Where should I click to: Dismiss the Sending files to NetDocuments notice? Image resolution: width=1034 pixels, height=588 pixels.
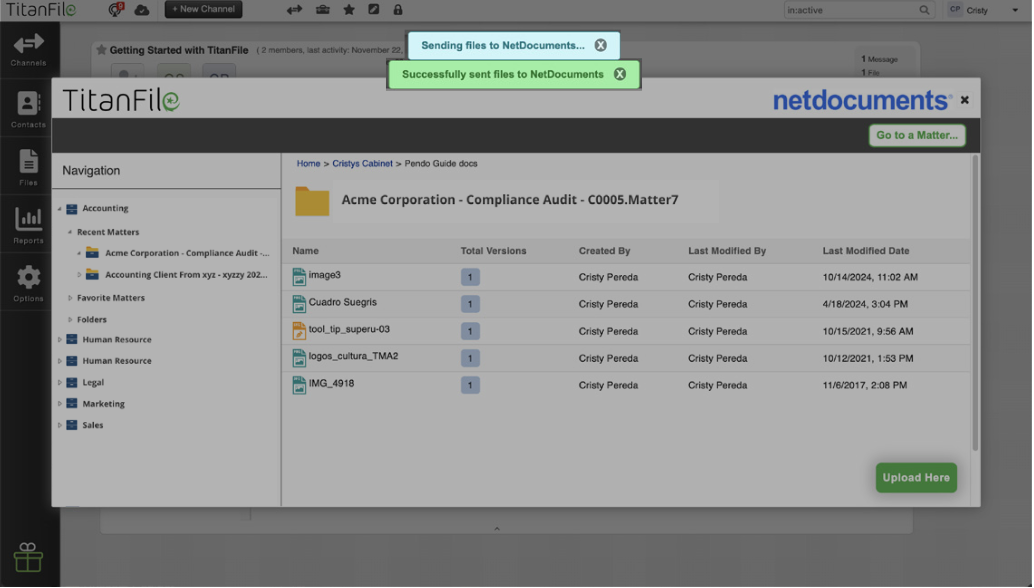[x=600, y=45]
